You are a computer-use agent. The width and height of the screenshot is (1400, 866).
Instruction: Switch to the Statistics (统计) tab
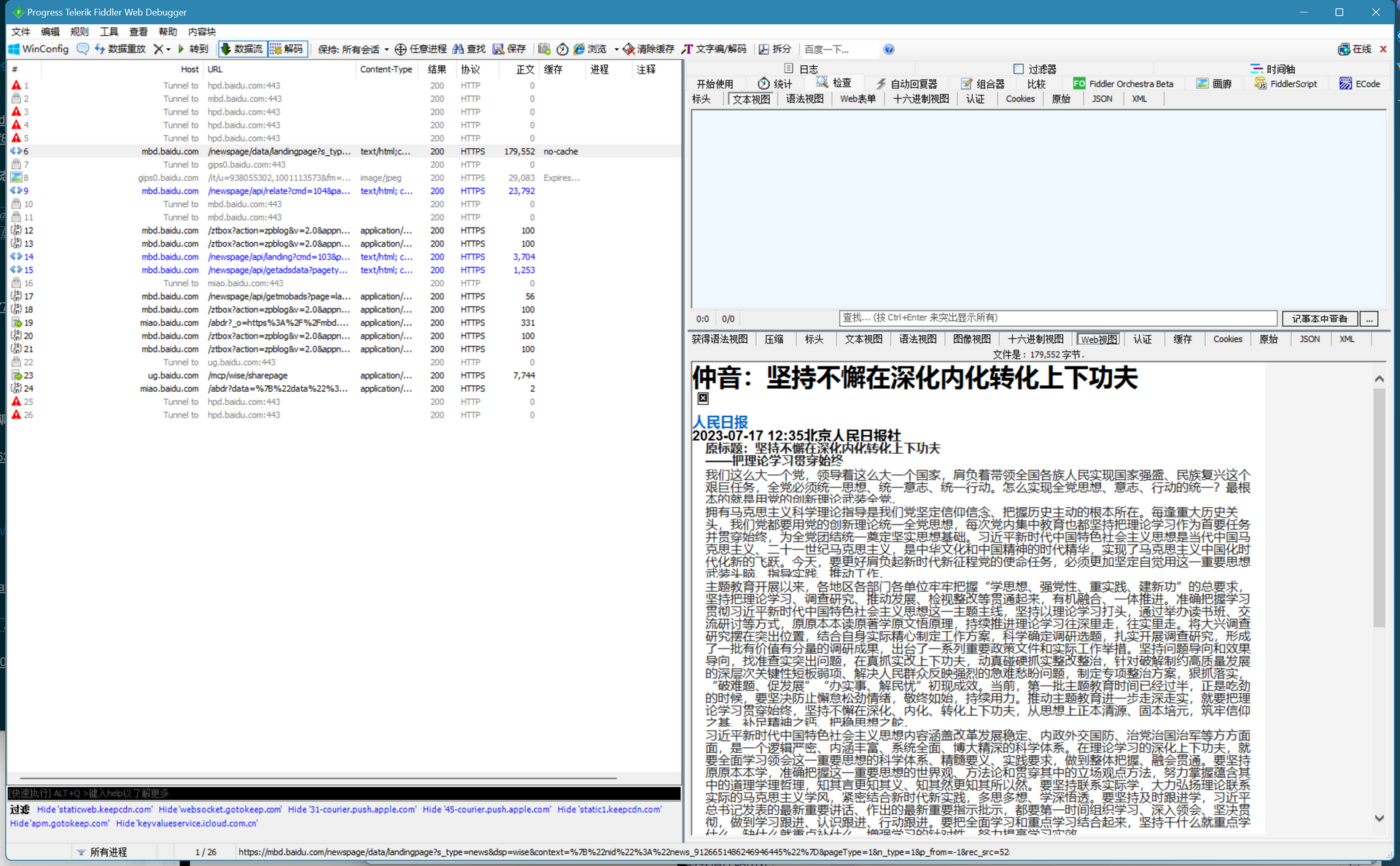click(x=775, y=83)
